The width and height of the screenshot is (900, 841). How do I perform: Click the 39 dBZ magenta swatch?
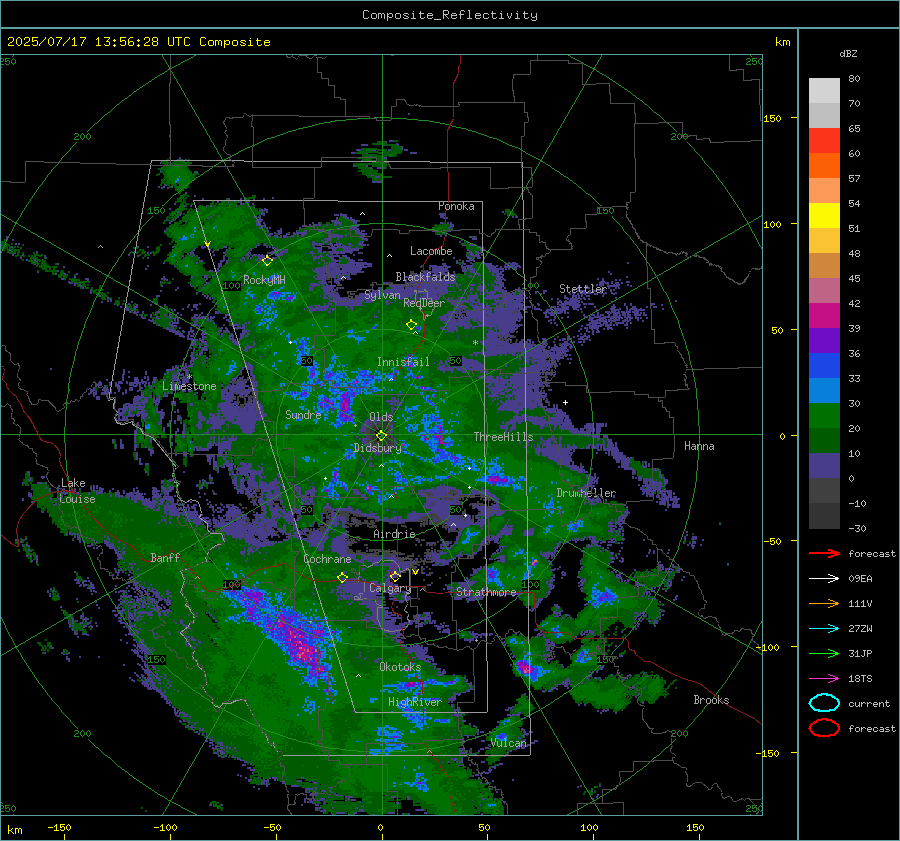point(824,315)
